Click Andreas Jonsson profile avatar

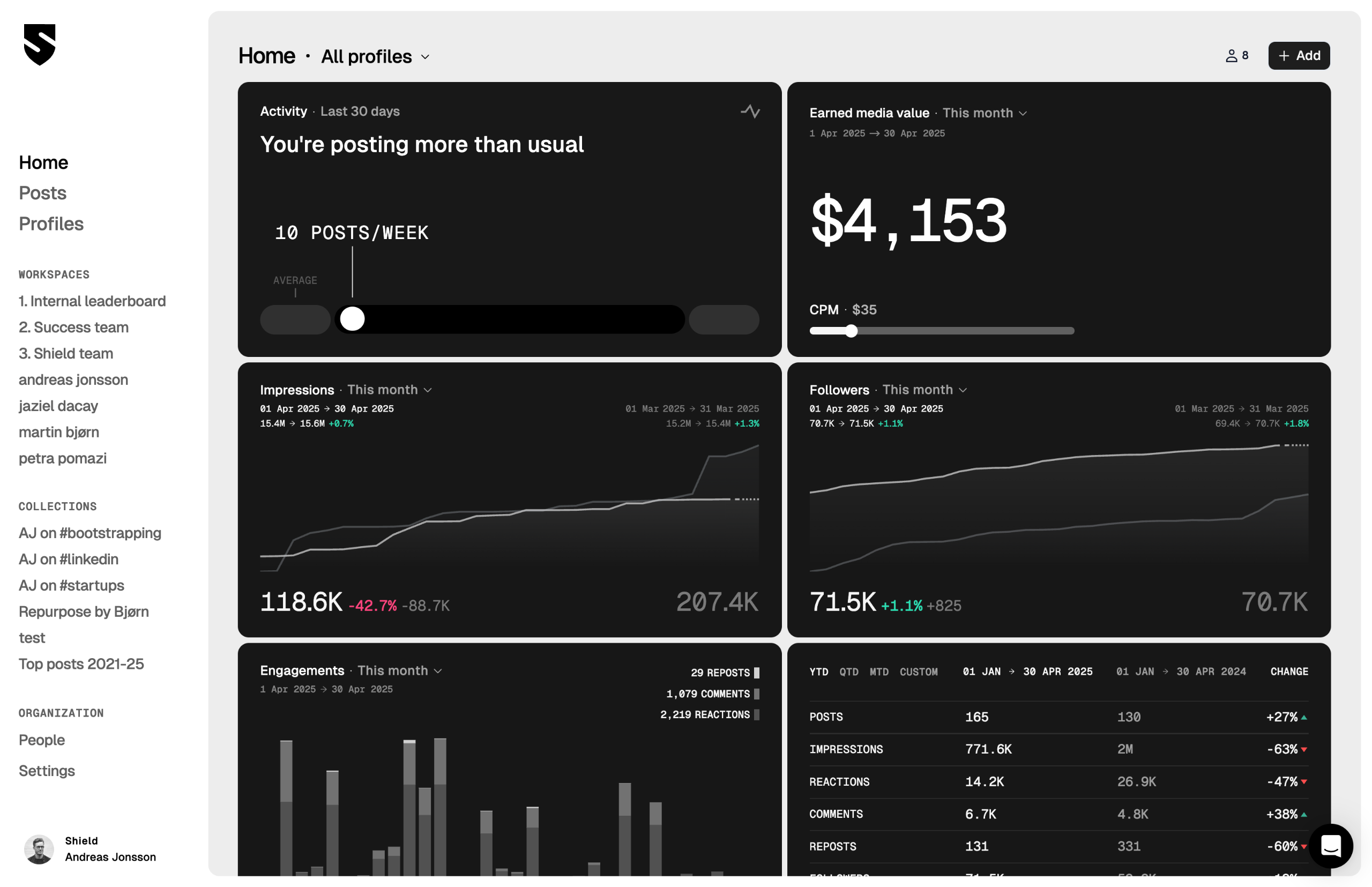[39, 849]
